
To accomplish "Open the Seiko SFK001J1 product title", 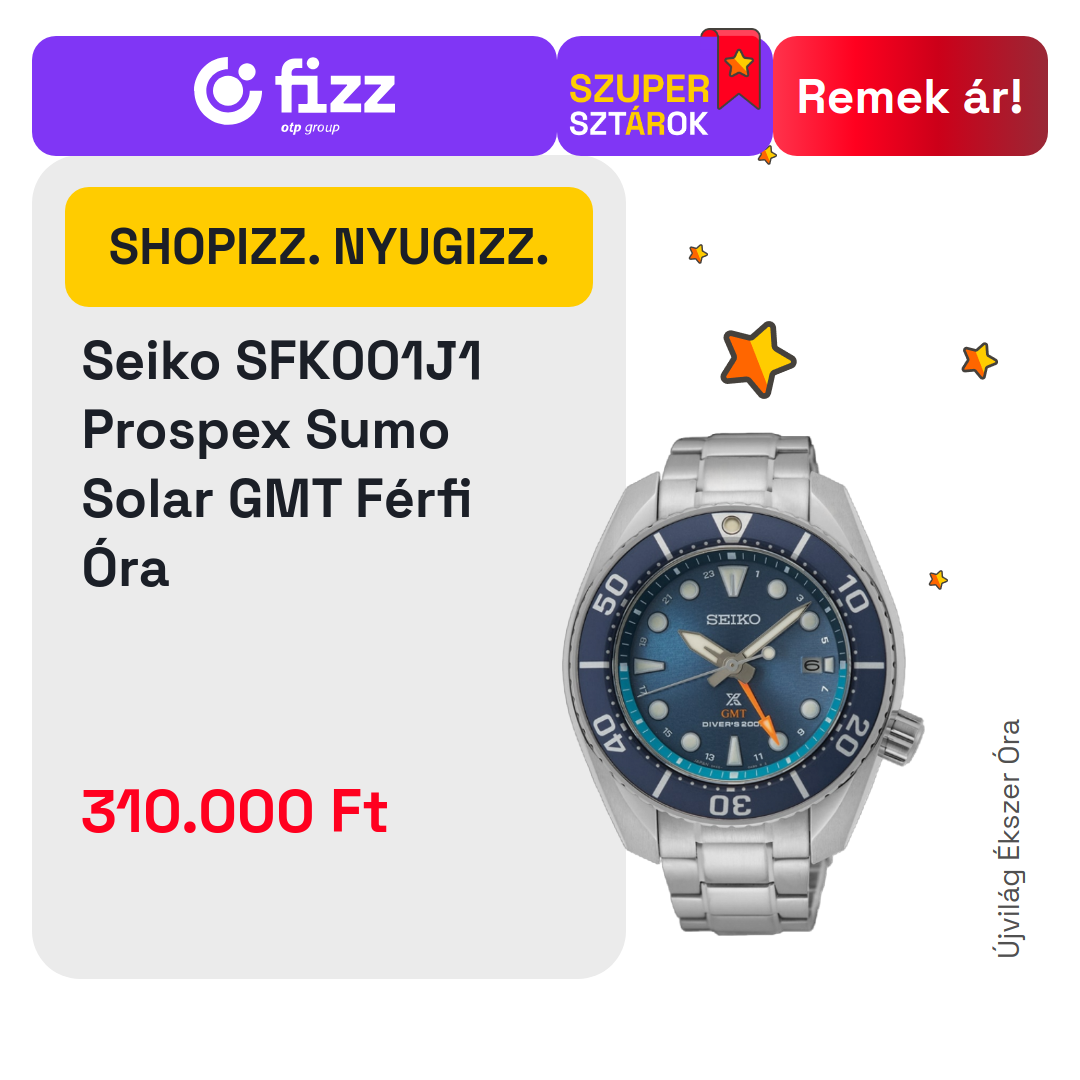I will point(282,464).
